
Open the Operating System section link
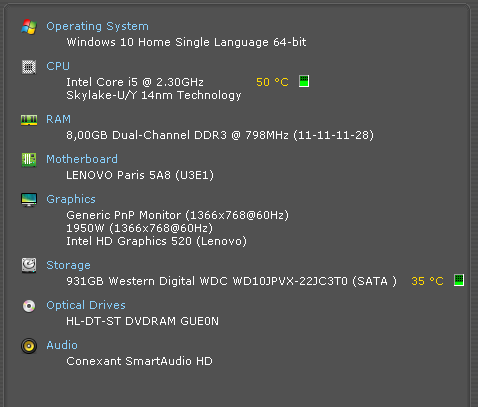97,26
